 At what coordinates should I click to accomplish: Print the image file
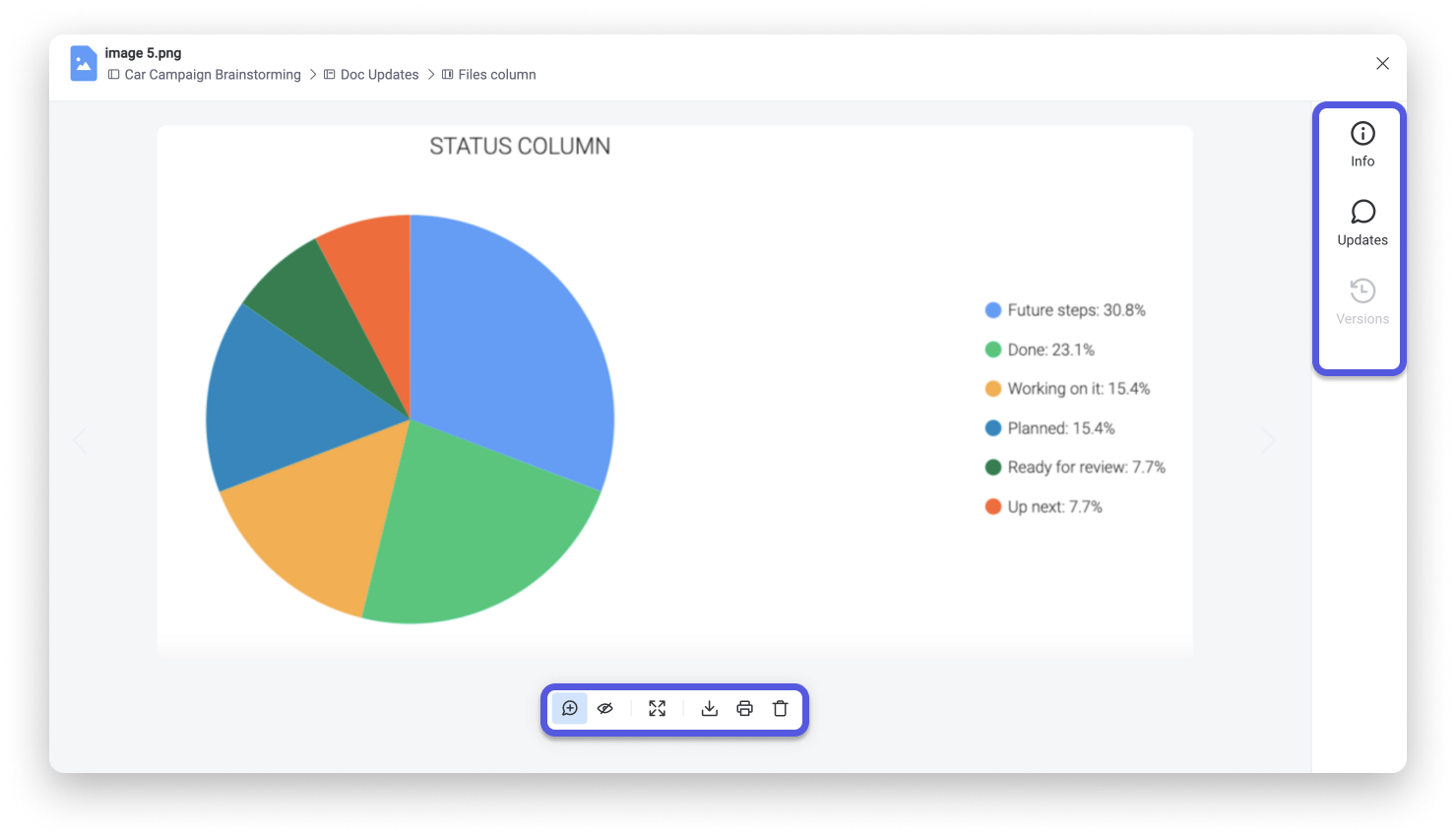(x=745, y=708)
